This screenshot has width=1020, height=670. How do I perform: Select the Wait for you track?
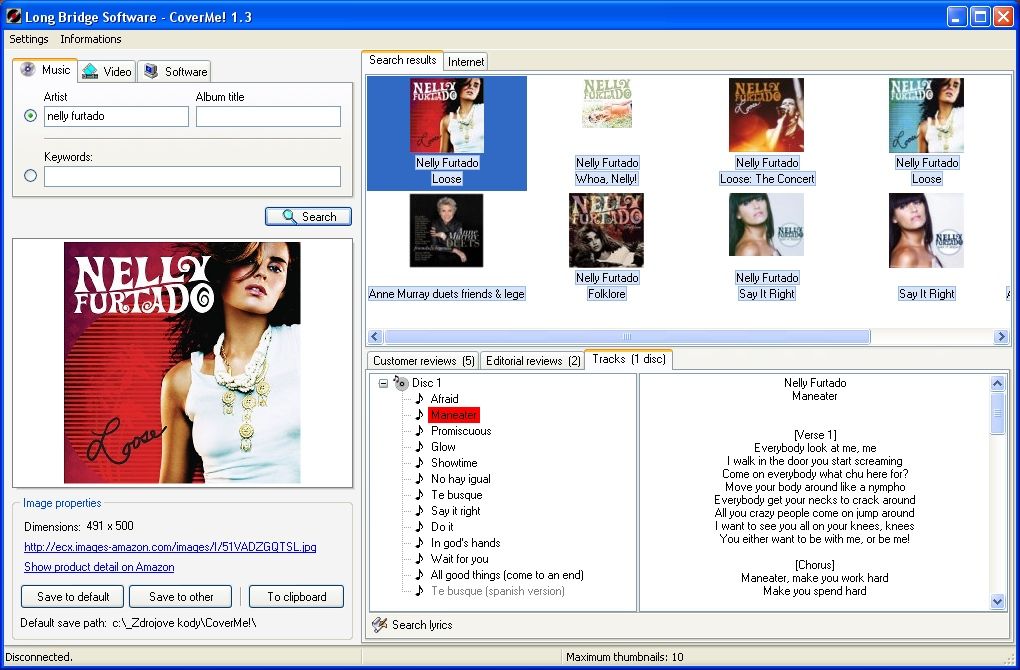pos(459,559)
